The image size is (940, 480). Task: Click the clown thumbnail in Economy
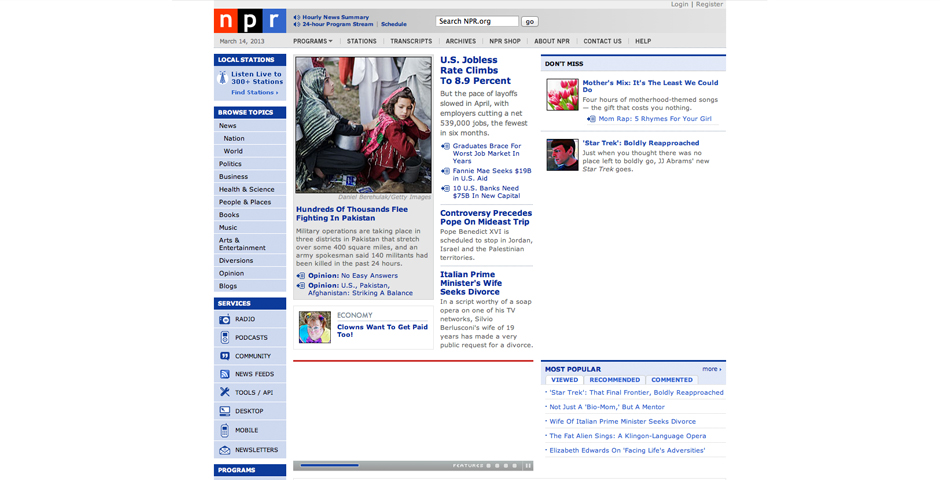(x=315, y=327)
